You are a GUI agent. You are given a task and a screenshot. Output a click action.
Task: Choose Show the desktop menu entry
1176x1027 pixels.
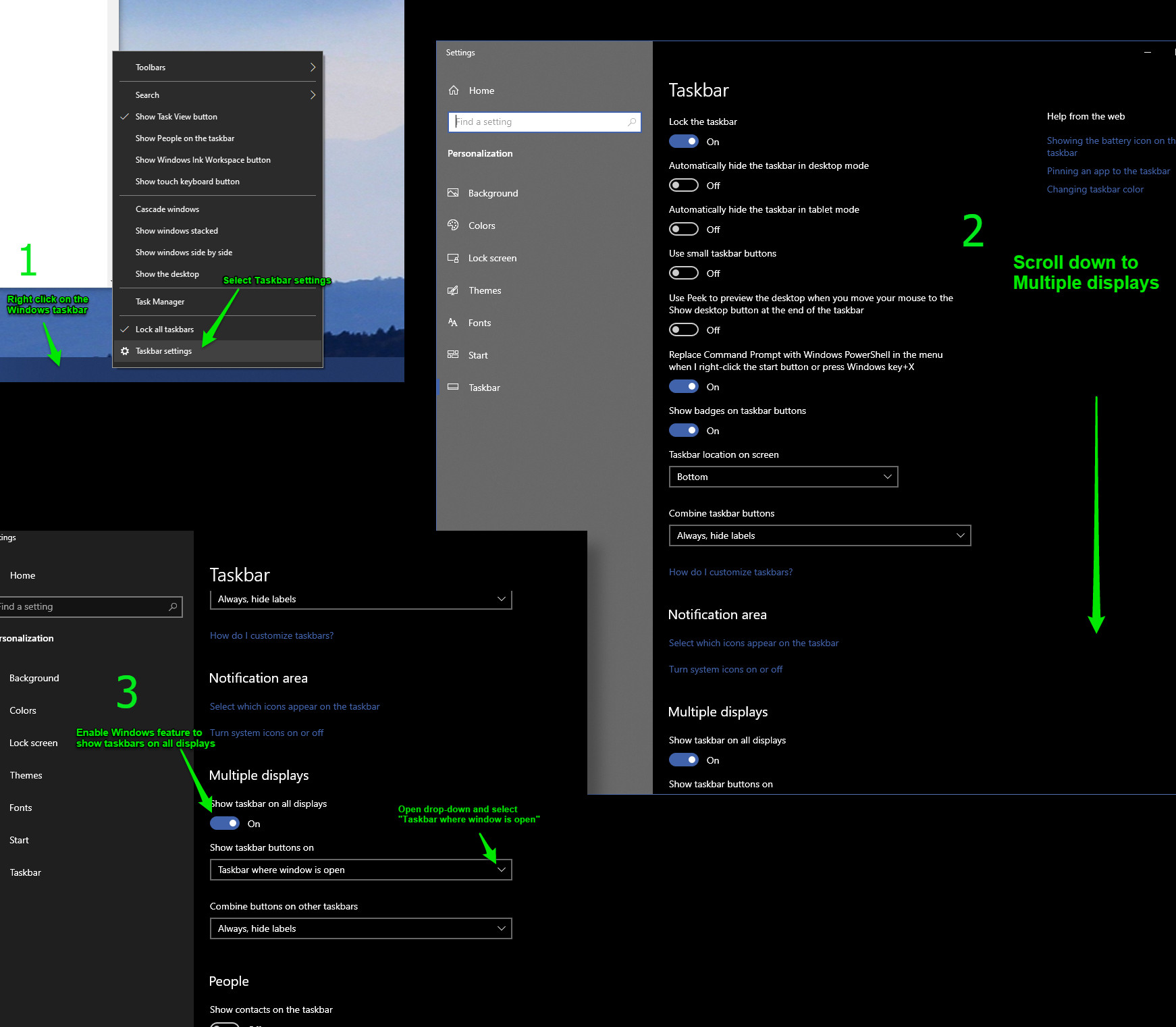tap(167, 274)
